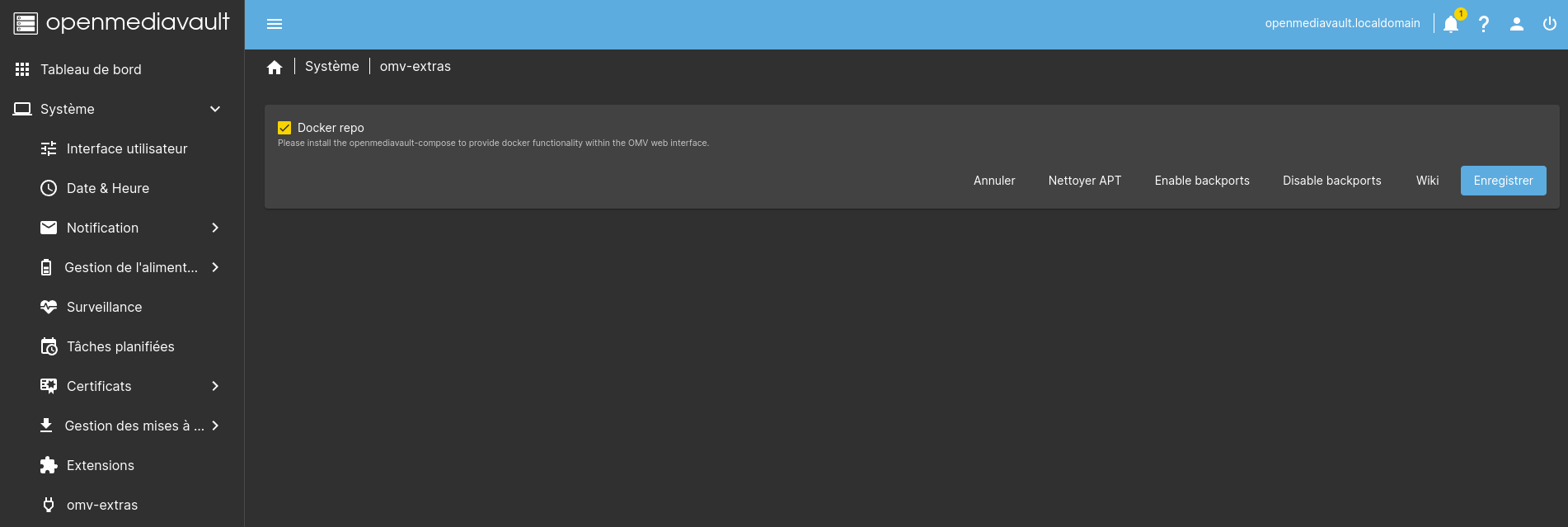Expand the Notification submenu chevron
This screenshot has height=527, width=1568.
(x=215, y=228)
